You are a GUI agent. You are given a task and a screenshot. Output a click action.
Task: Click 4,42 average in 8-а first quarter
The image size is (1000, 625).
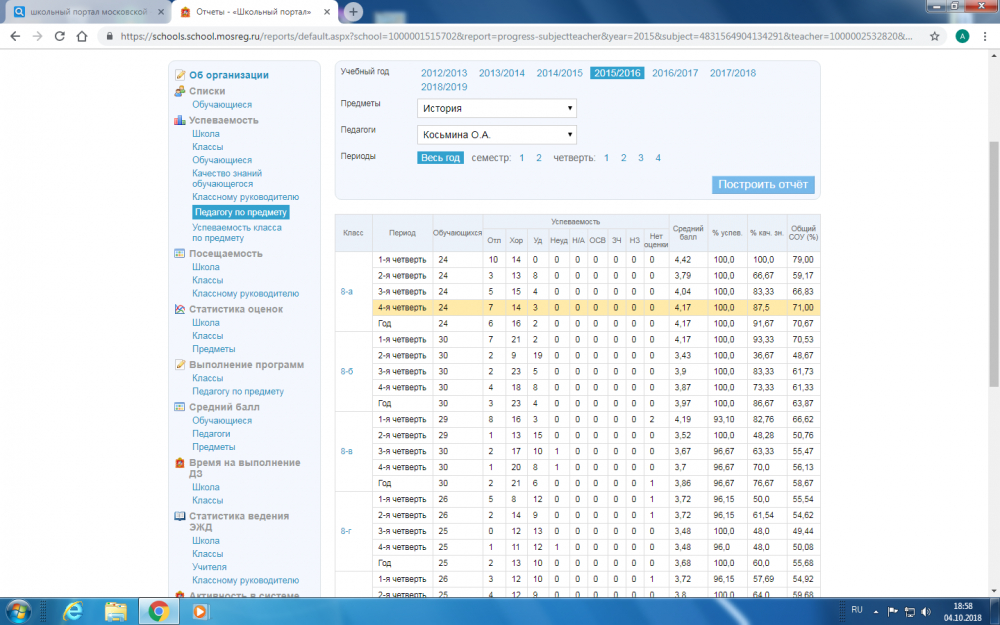click(682, 260)
